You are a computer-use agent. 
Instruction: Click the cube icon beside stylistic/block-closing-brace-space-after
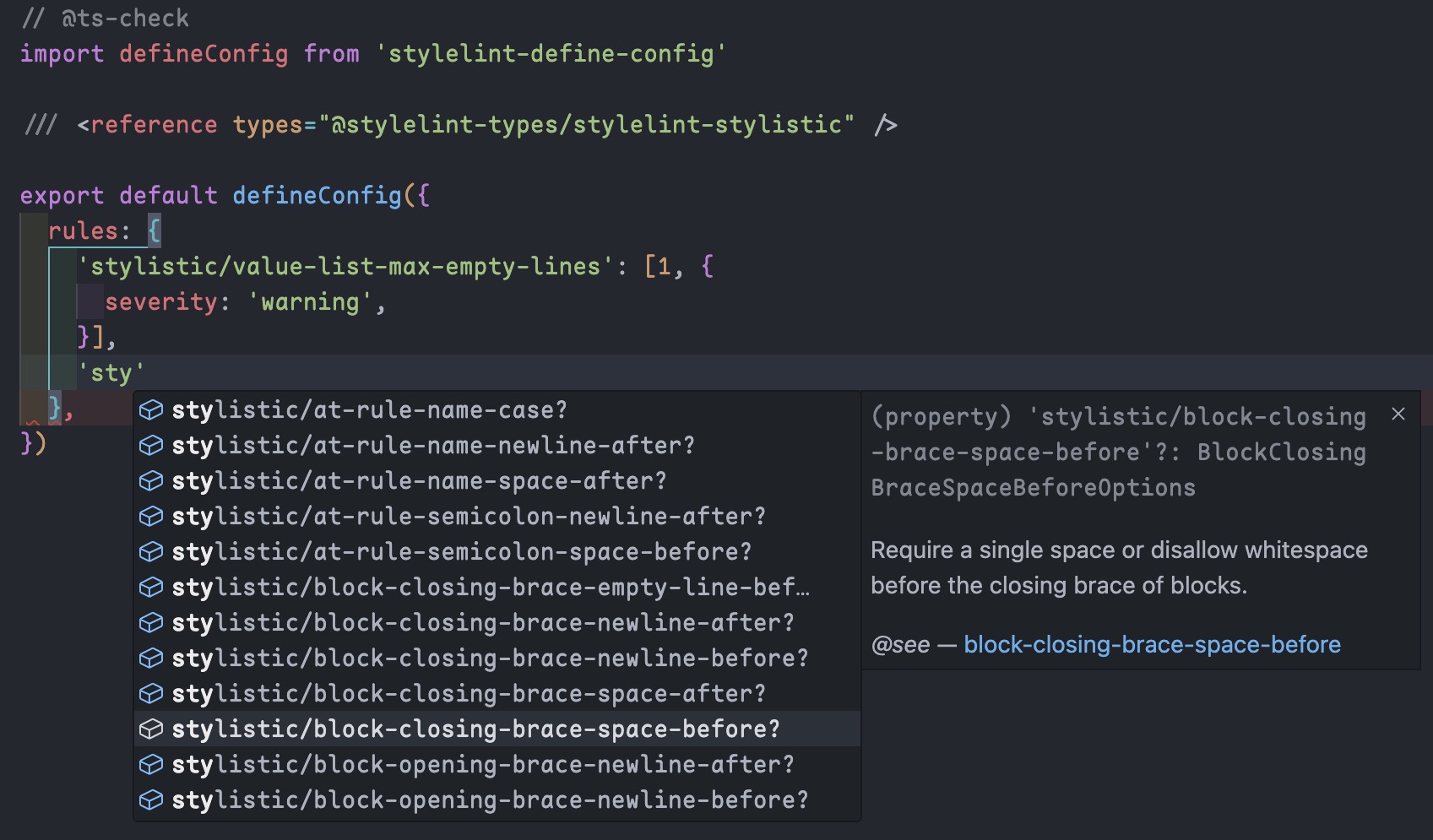click(x=151, y=694)
